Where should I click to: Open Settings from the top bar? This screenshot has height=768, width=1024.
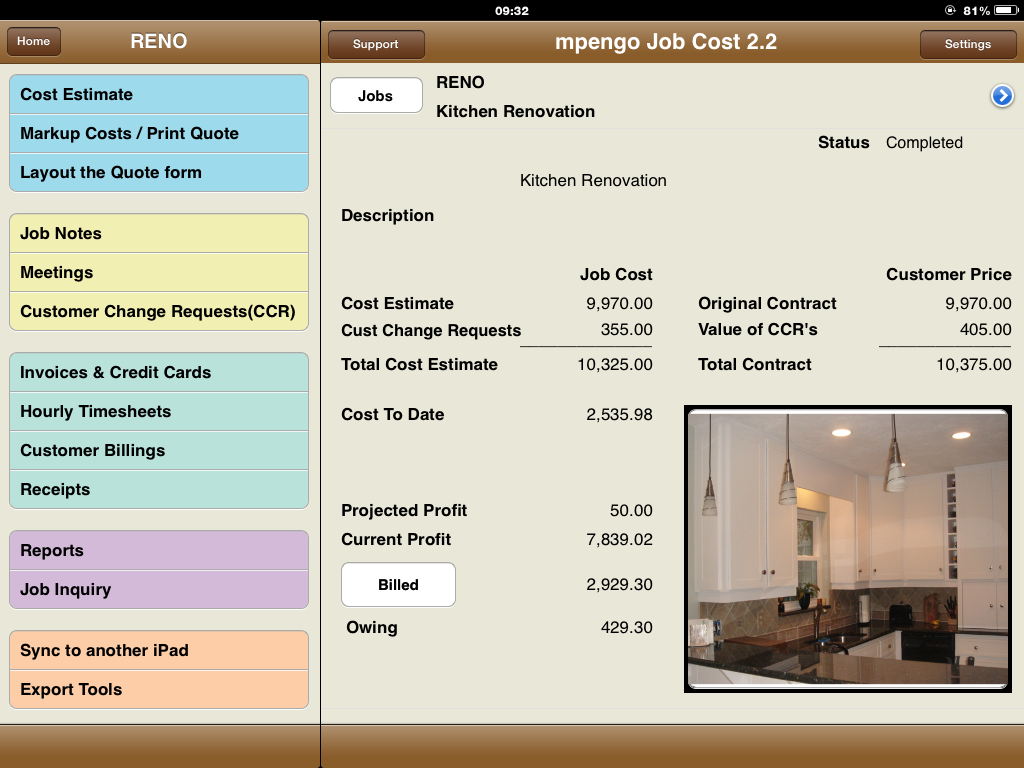coord(967,44)
